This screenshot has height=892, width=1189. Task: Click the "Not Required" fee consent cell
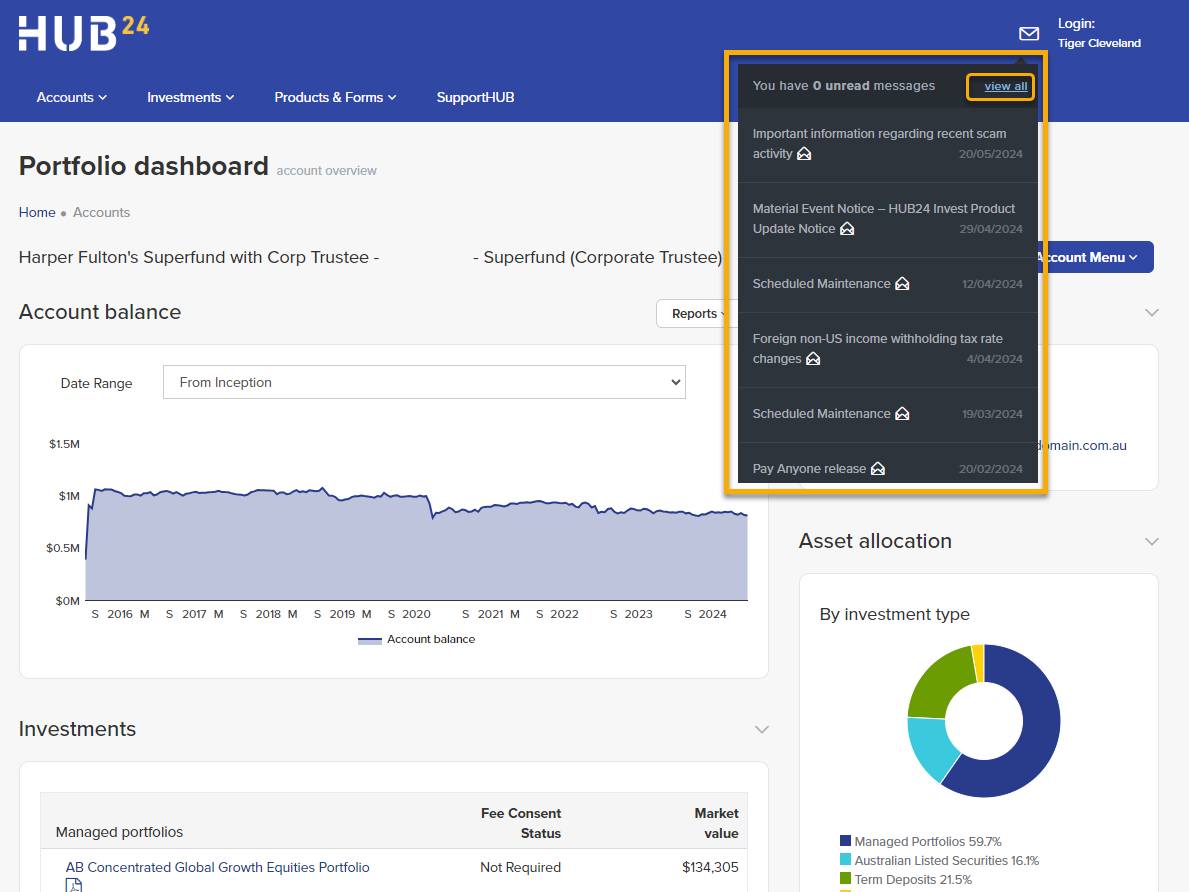520,867
